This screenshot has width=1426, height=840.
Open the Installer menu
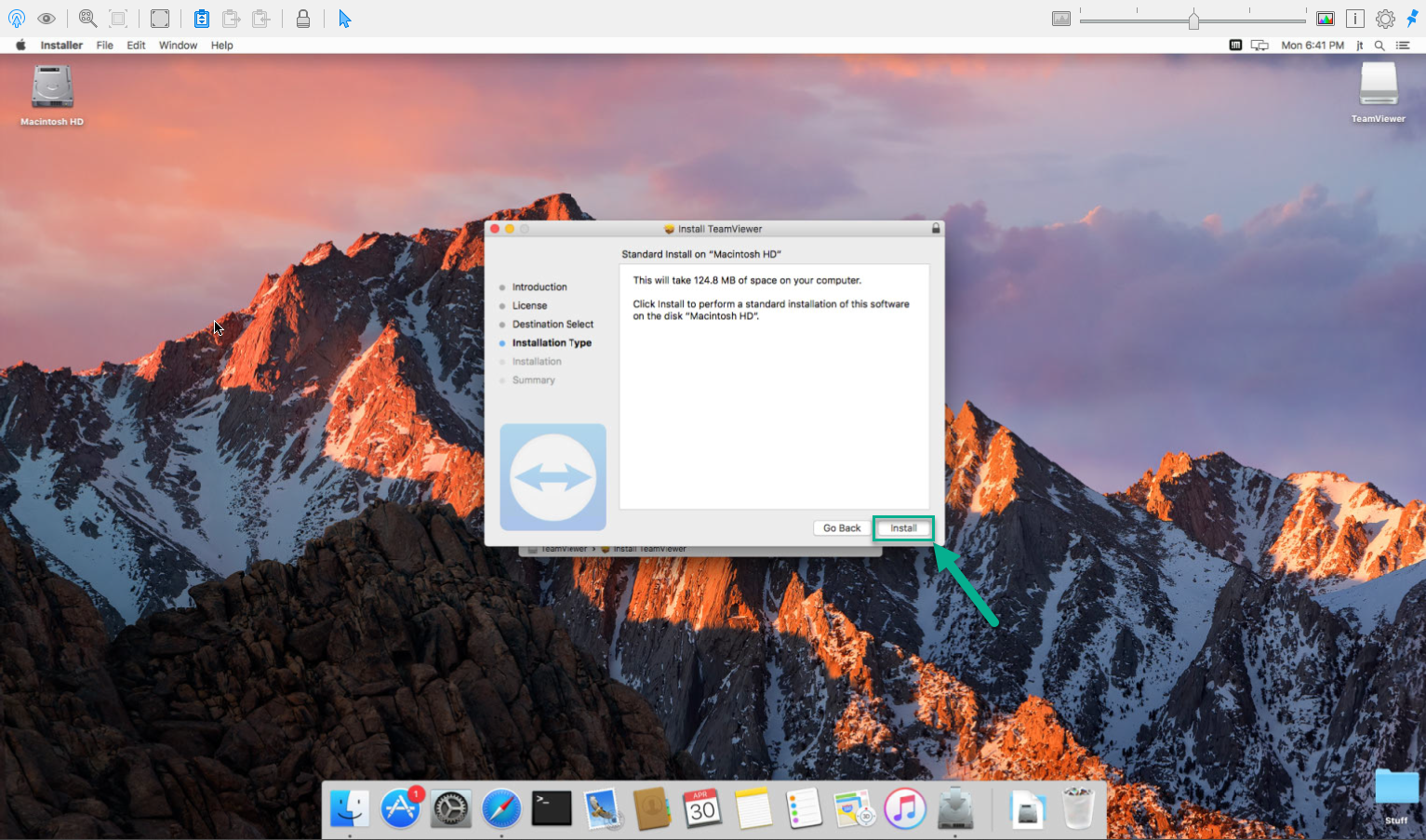(x=61, y=45)
